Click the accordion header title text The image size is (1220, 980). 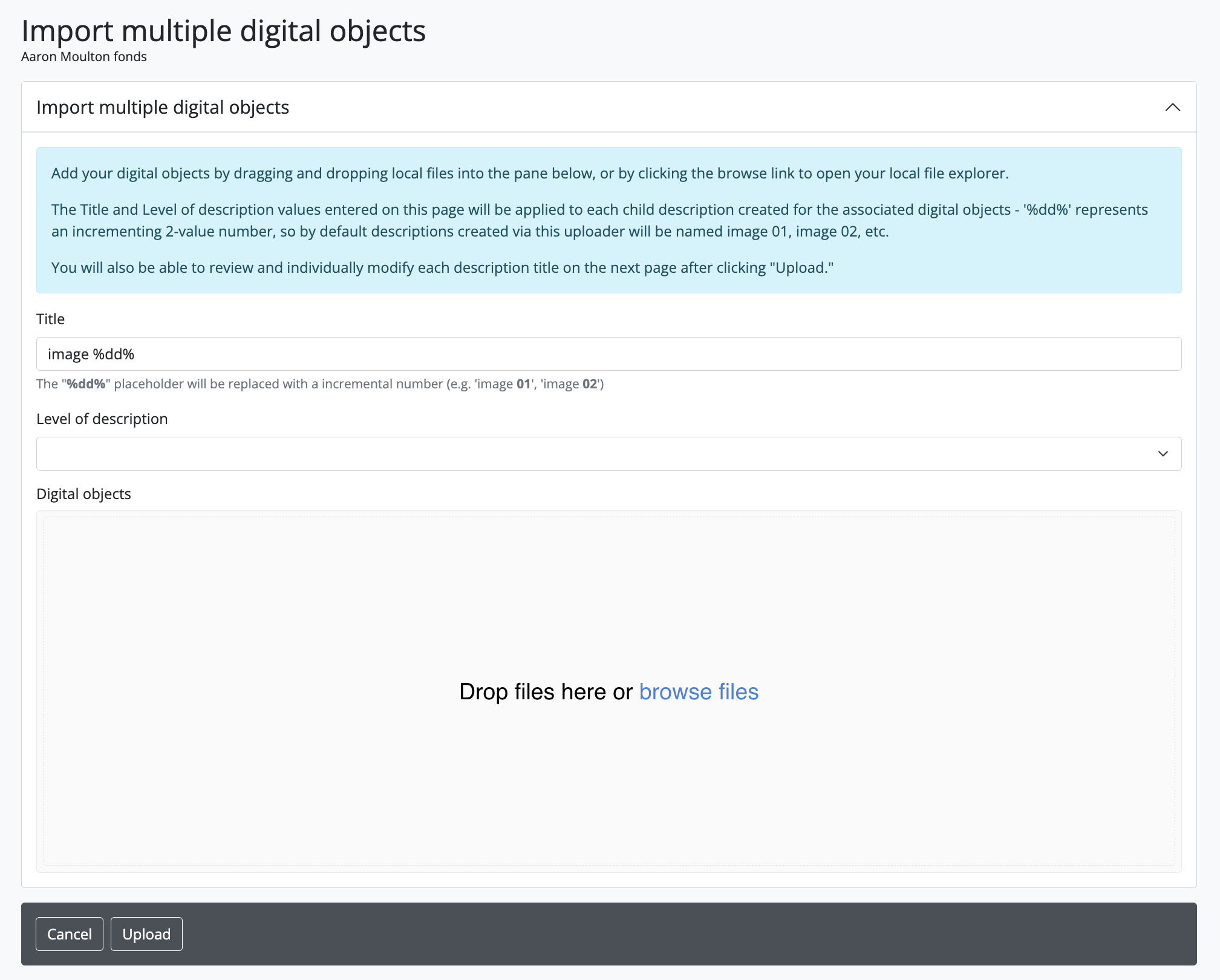click(x=163, y=107)
